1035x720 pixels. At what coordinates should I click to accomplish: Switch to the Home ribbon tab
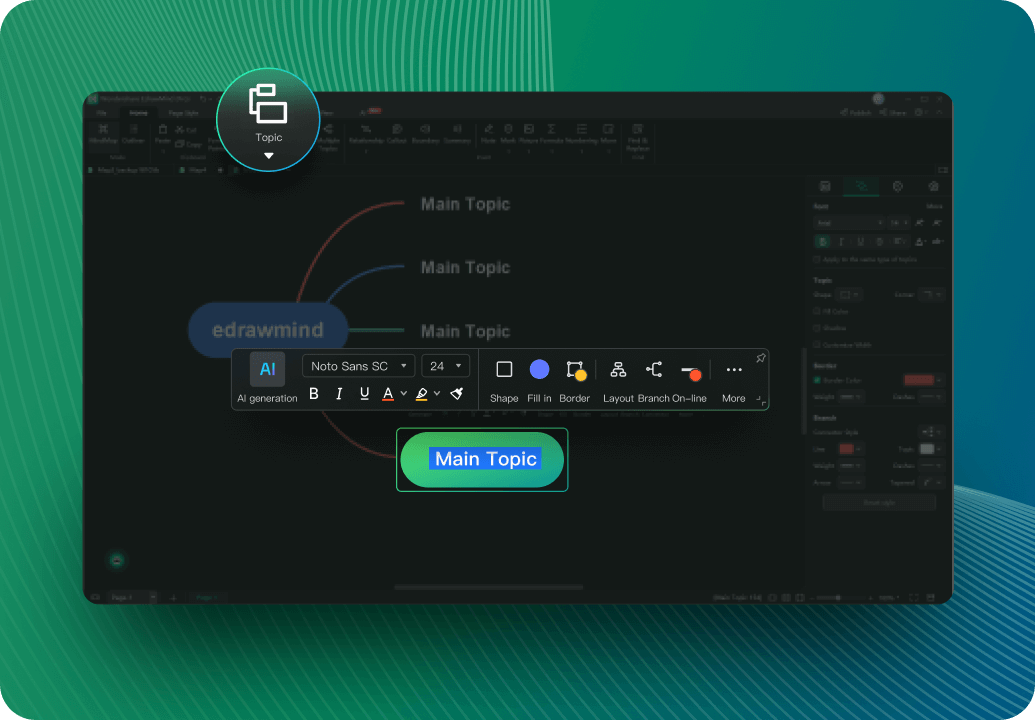(x=139, y=113)
